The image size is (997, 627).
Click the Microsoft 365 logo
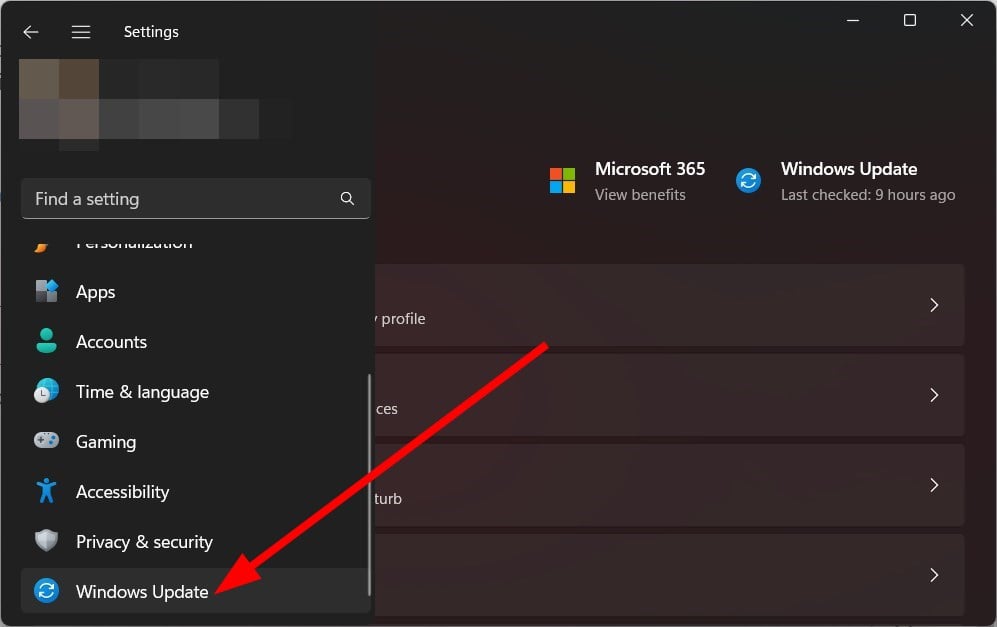(561, 180)
